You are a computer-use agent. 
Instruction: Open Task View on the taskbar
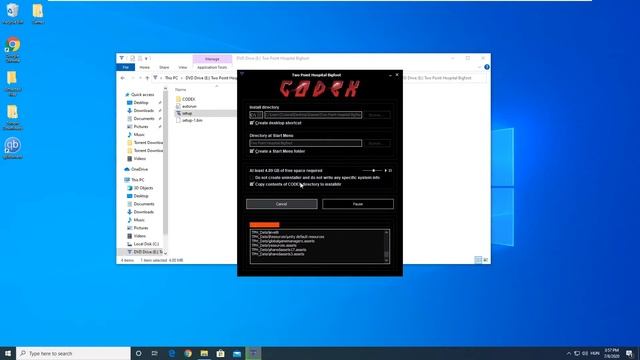click(x=155, y=353)
